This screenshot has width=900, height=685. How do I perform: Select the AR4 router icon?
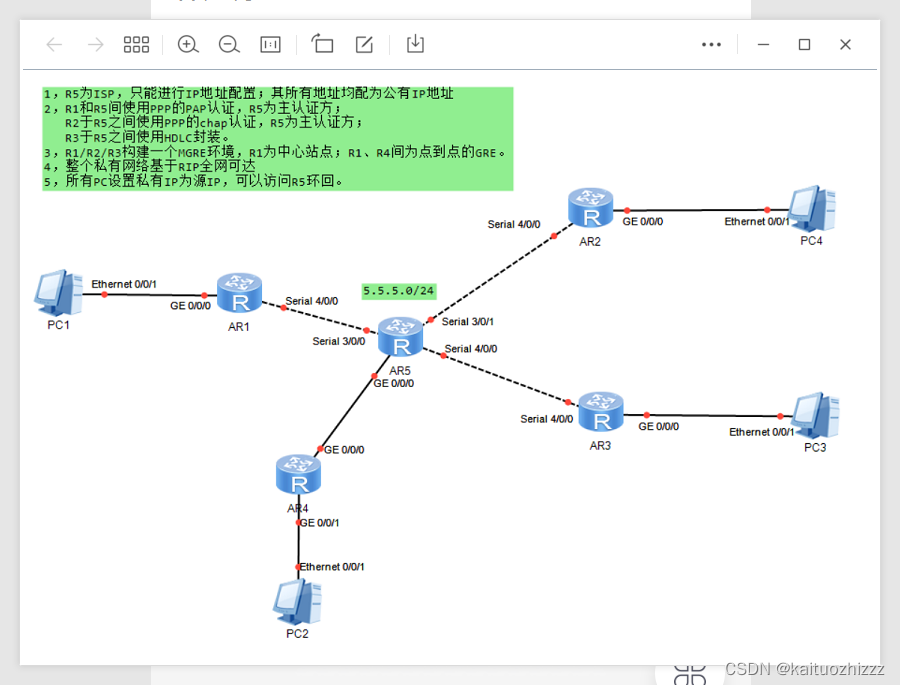pos(298,475)
